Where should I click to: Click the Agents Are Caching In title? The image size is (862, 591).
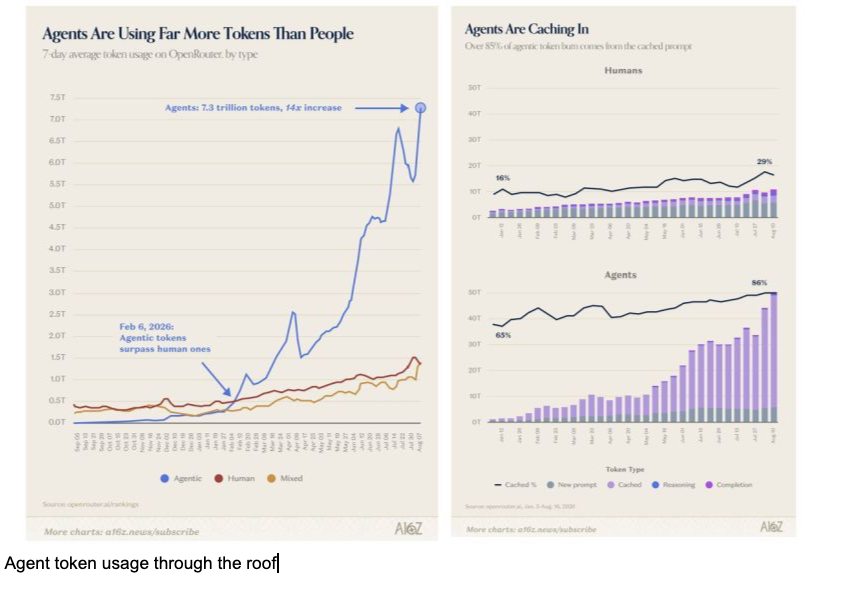[x=527, y=29]
